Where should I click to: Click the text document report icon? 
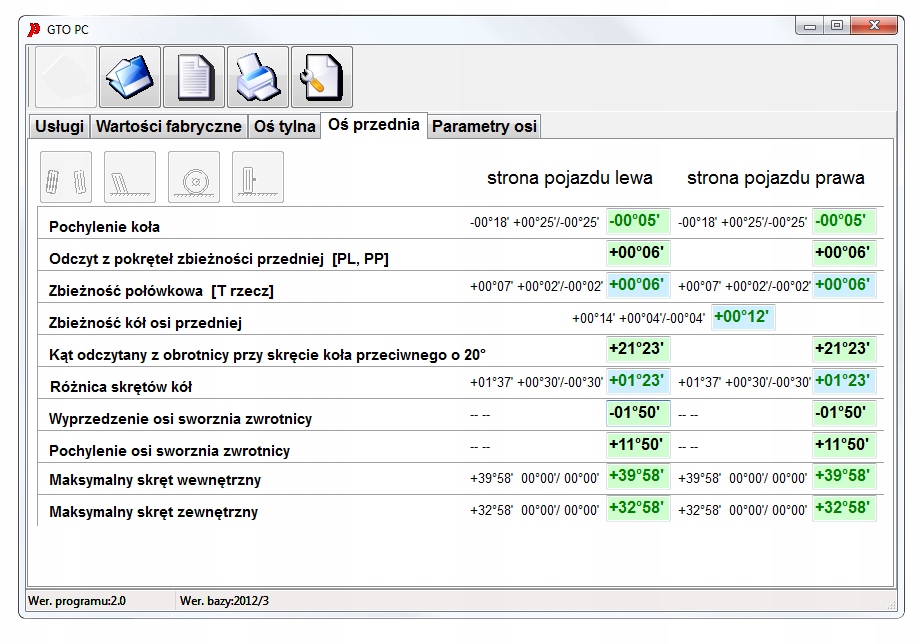point(194,77)
